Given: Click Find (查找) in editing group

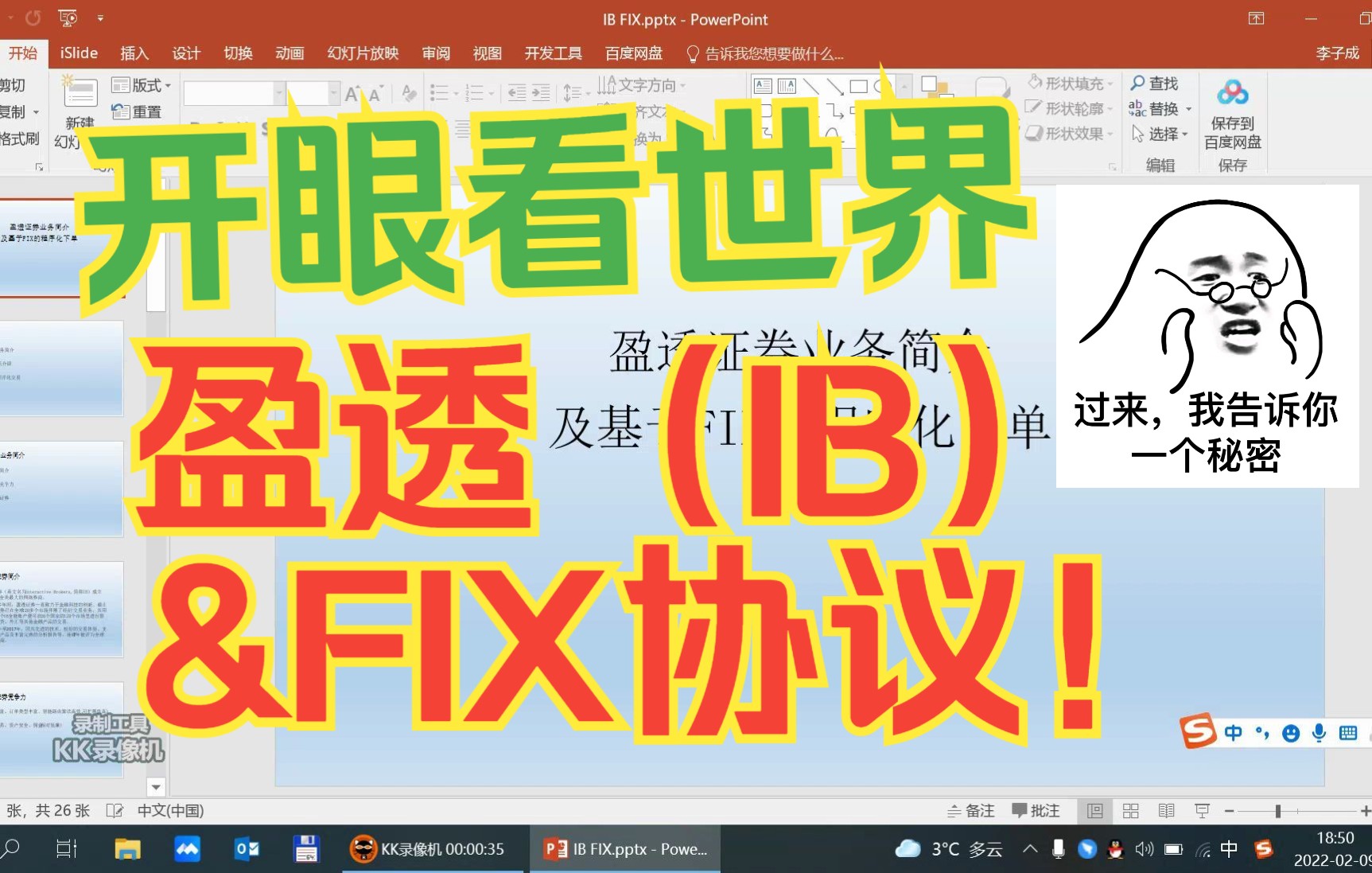Looking at the screenshot, I should (x=1154, y=83).
